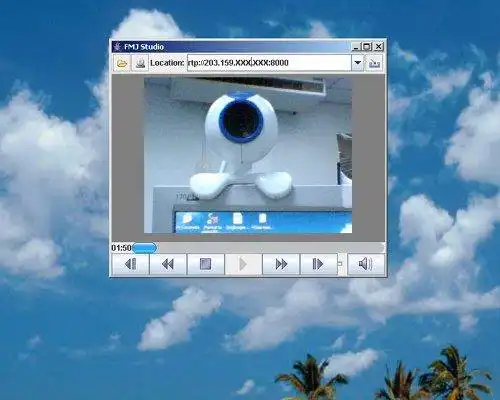Screen dimensions: 500x400
Task: Click the 01:50 elapsed time label
Action: coord(121,248)
